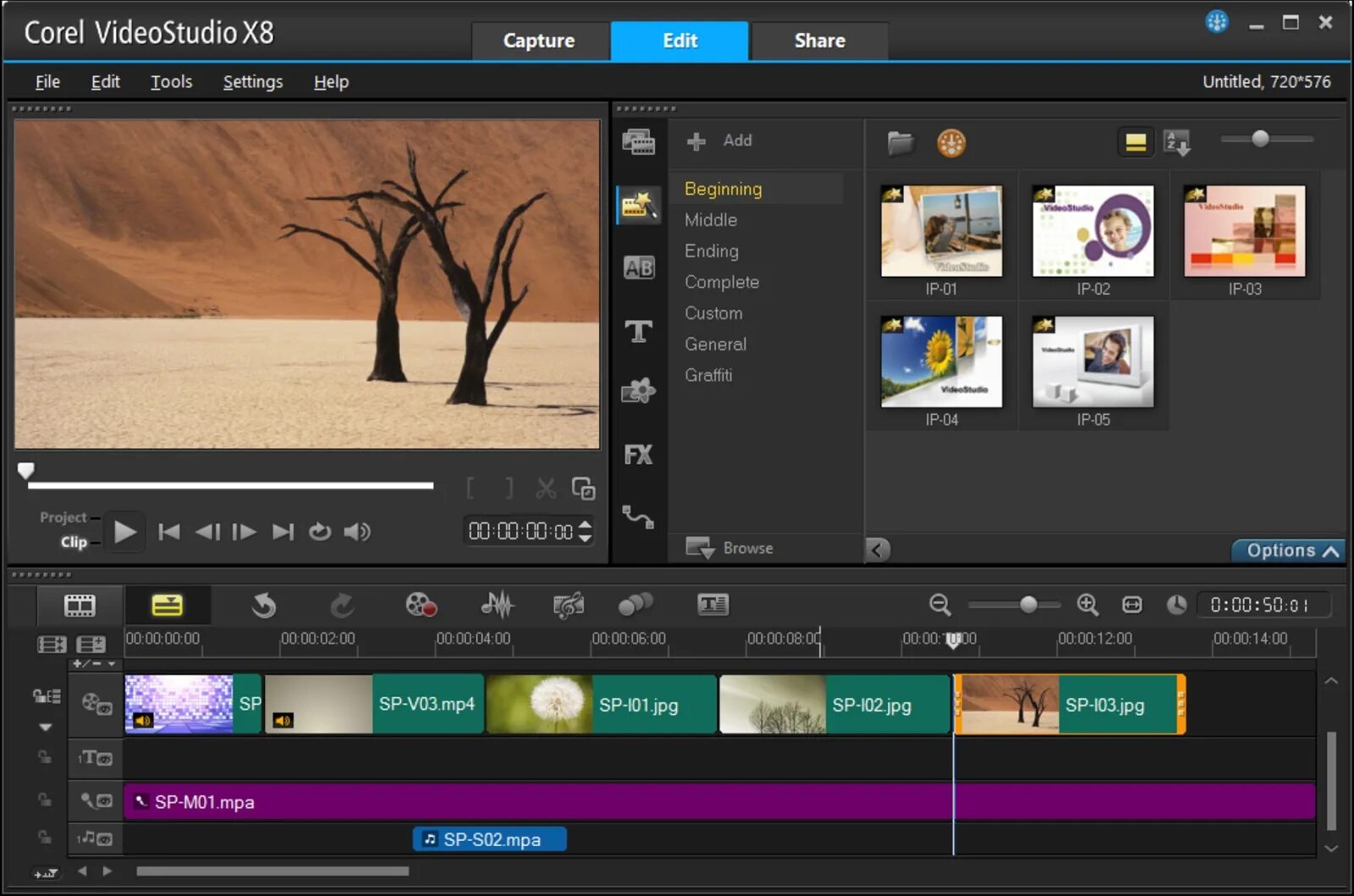Viewport: 1354px width, 896px height.
Task: Open the Sound Mixer waveform icon
Action: (x=498, y=605)
